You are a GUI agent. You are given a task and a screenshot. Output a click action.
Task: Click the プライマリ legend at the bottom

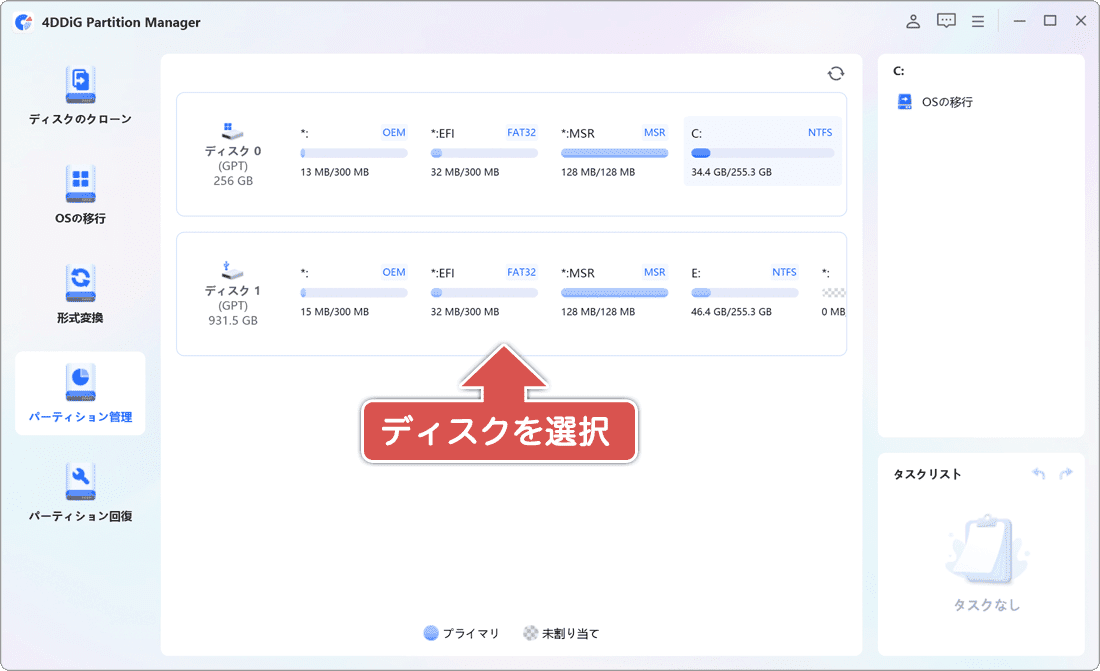pyautogui.click(x=461, y=633)
